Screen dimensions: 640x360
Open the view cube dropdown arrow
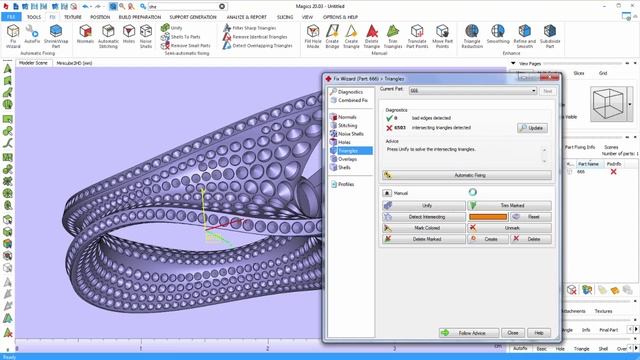tap(630, 104)
